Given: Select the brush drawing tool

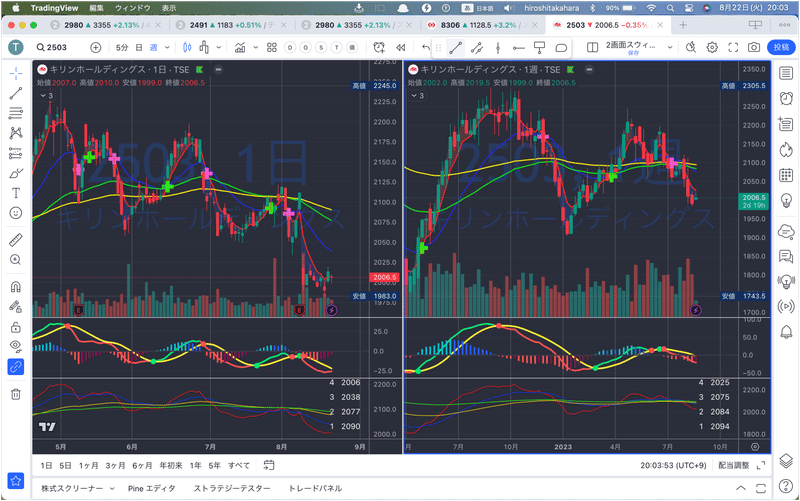Looking at the screenshot, I should [16, 173].
